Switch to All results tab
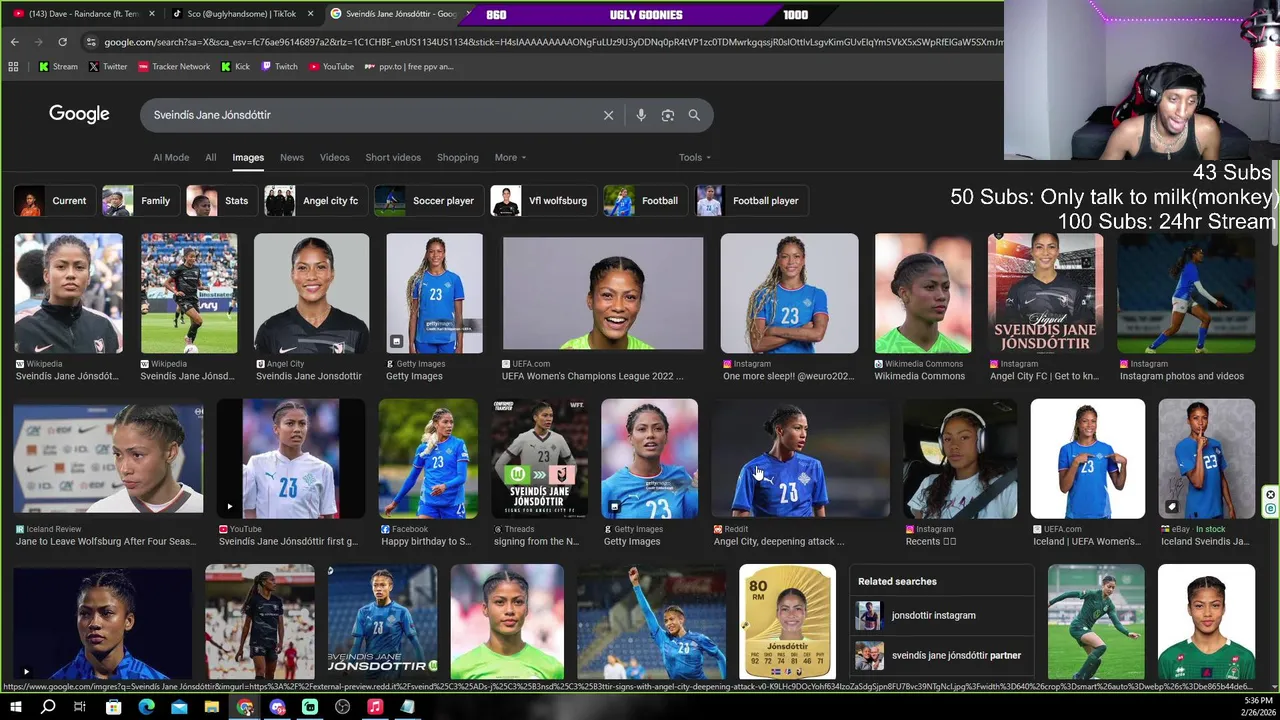The width and height of the screenshot is (1280, 720). (210, 157)
